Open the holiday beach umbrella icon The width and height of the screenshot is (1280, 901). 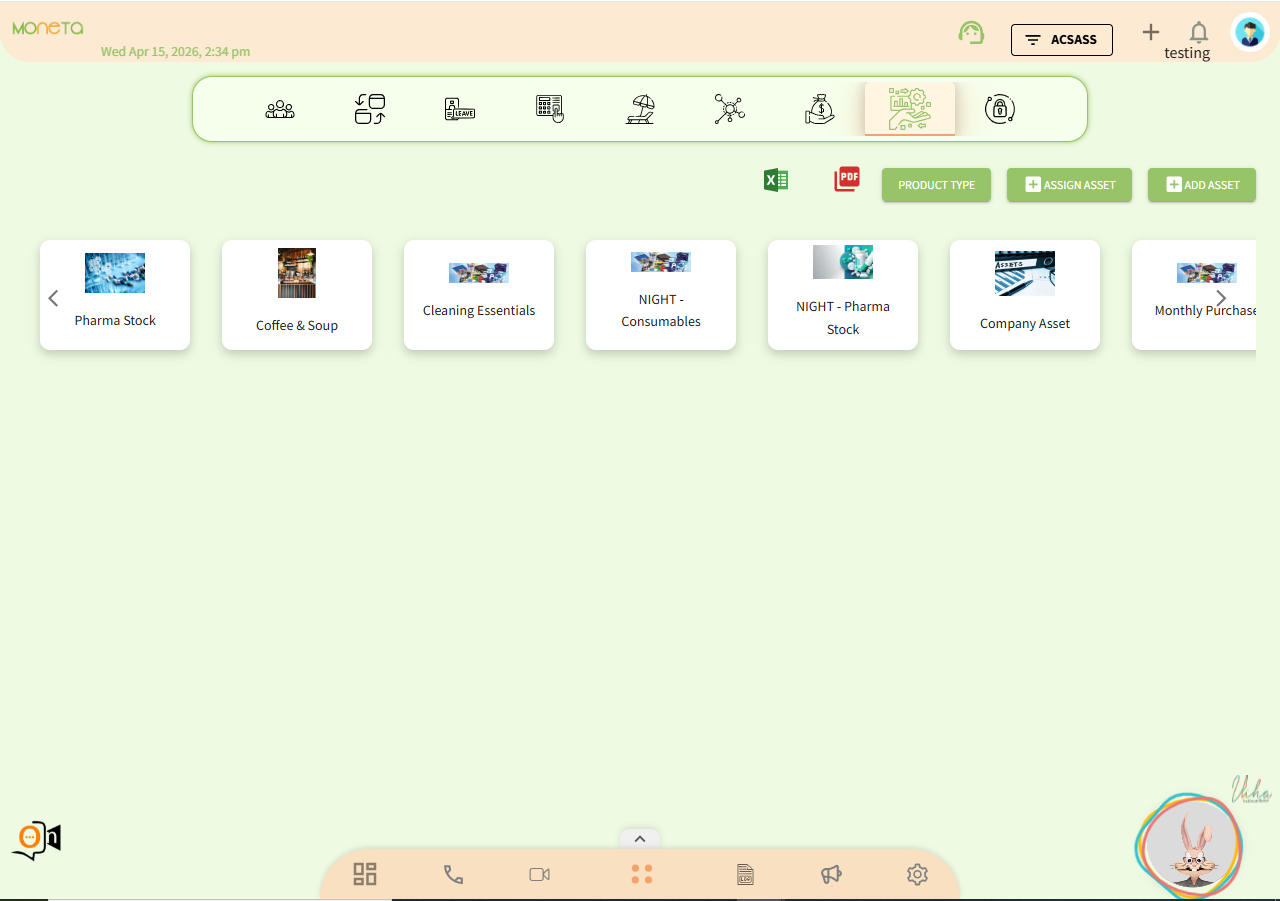click(640, 109)
